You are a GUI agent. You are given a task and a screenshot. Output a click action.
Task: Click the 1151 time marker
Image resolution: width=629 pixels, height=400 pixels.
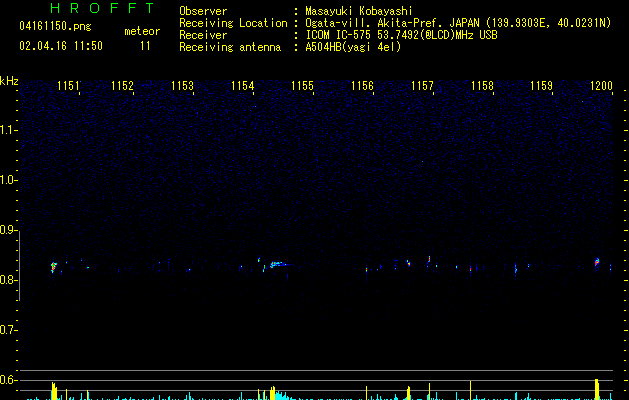[69, 86]
